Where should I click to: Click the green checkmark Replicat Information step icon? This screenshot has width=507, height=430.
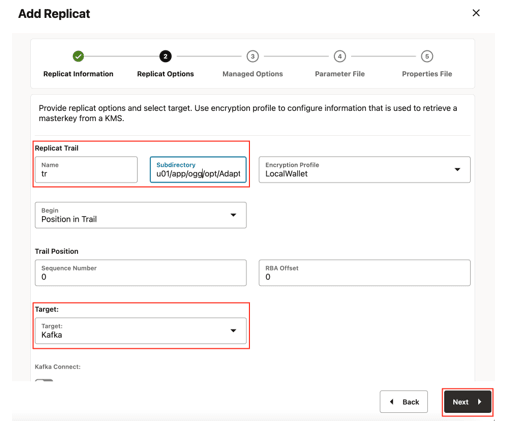point(78,56)
